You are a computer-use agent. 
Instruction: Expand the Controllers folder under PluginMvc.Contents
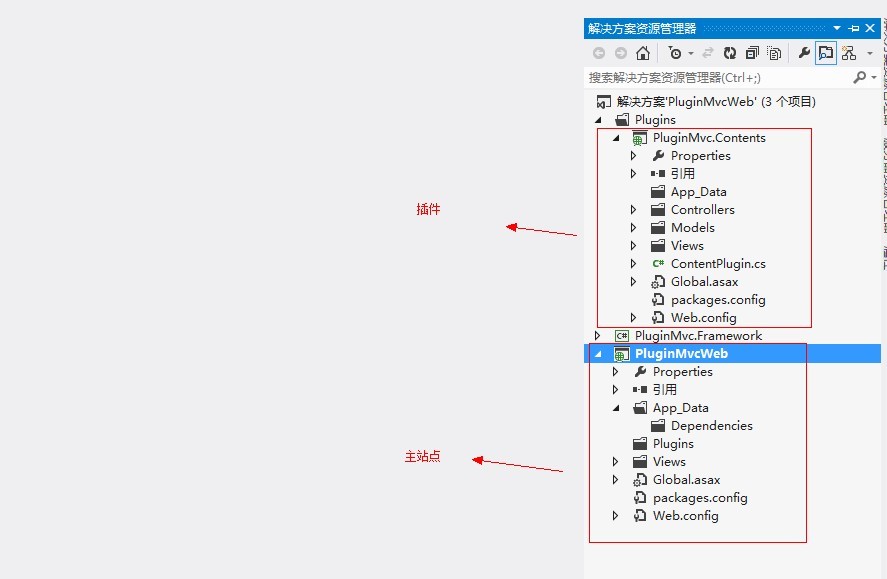click(634, 210)
